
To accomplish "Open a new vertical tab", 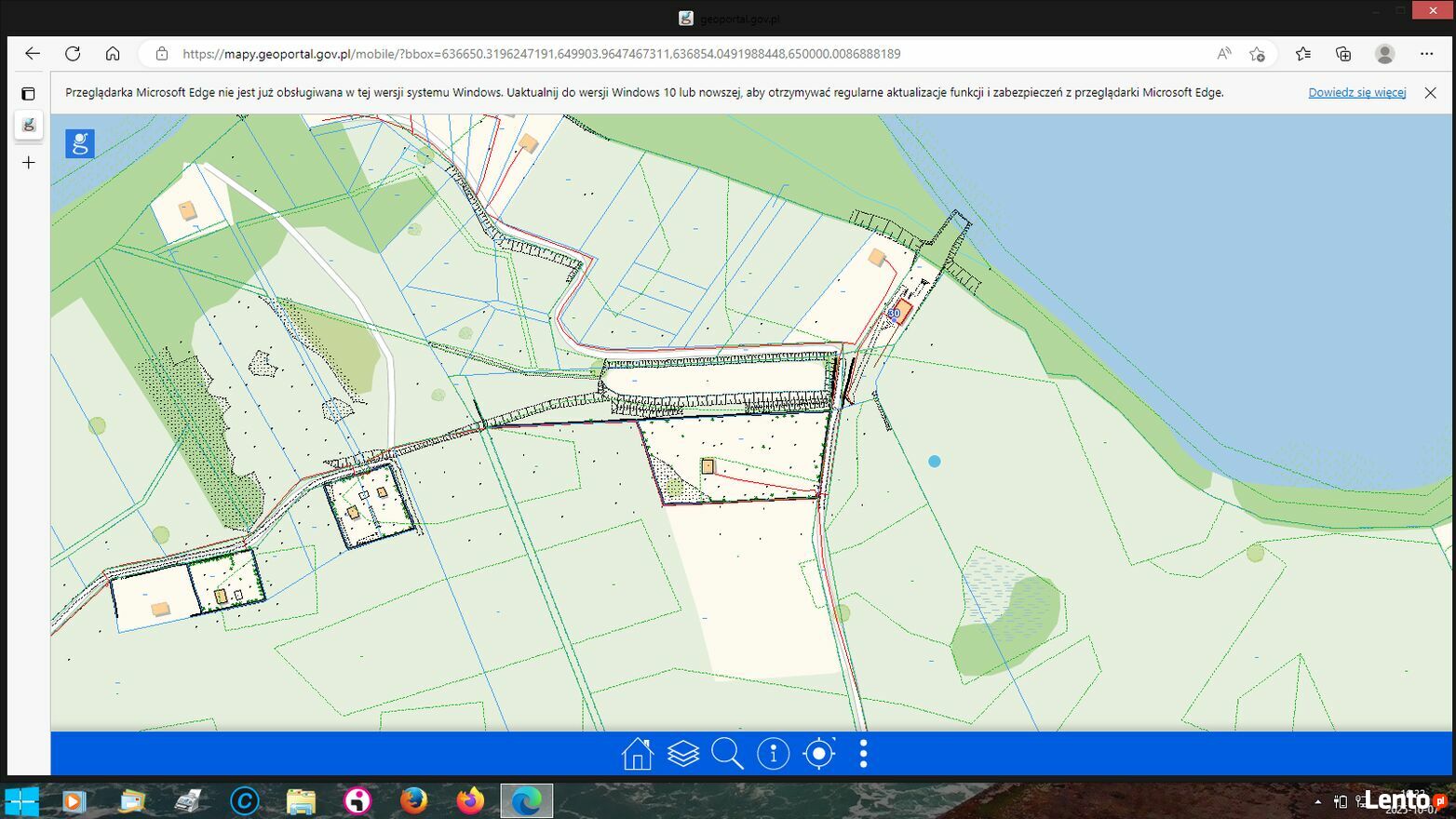I will [29, 163].
